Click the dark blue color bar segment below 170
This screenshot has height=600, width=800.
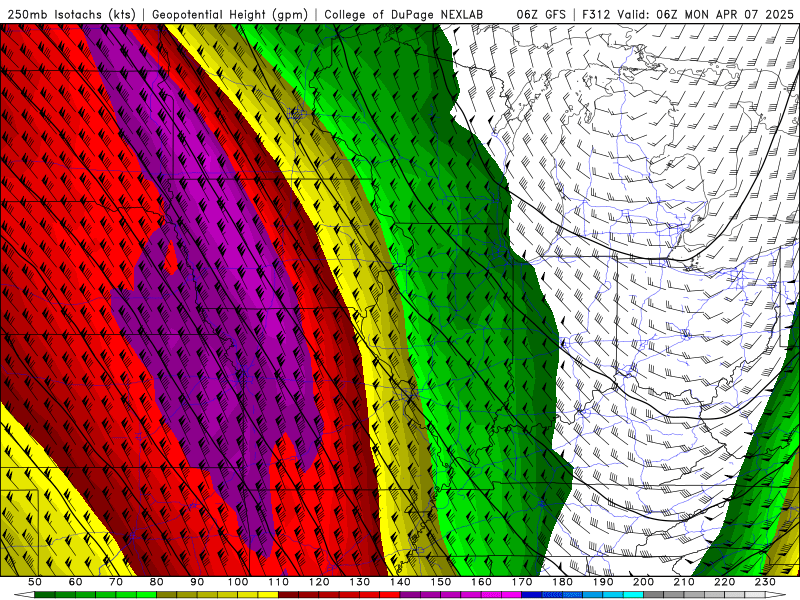click(x=532, y=595)
